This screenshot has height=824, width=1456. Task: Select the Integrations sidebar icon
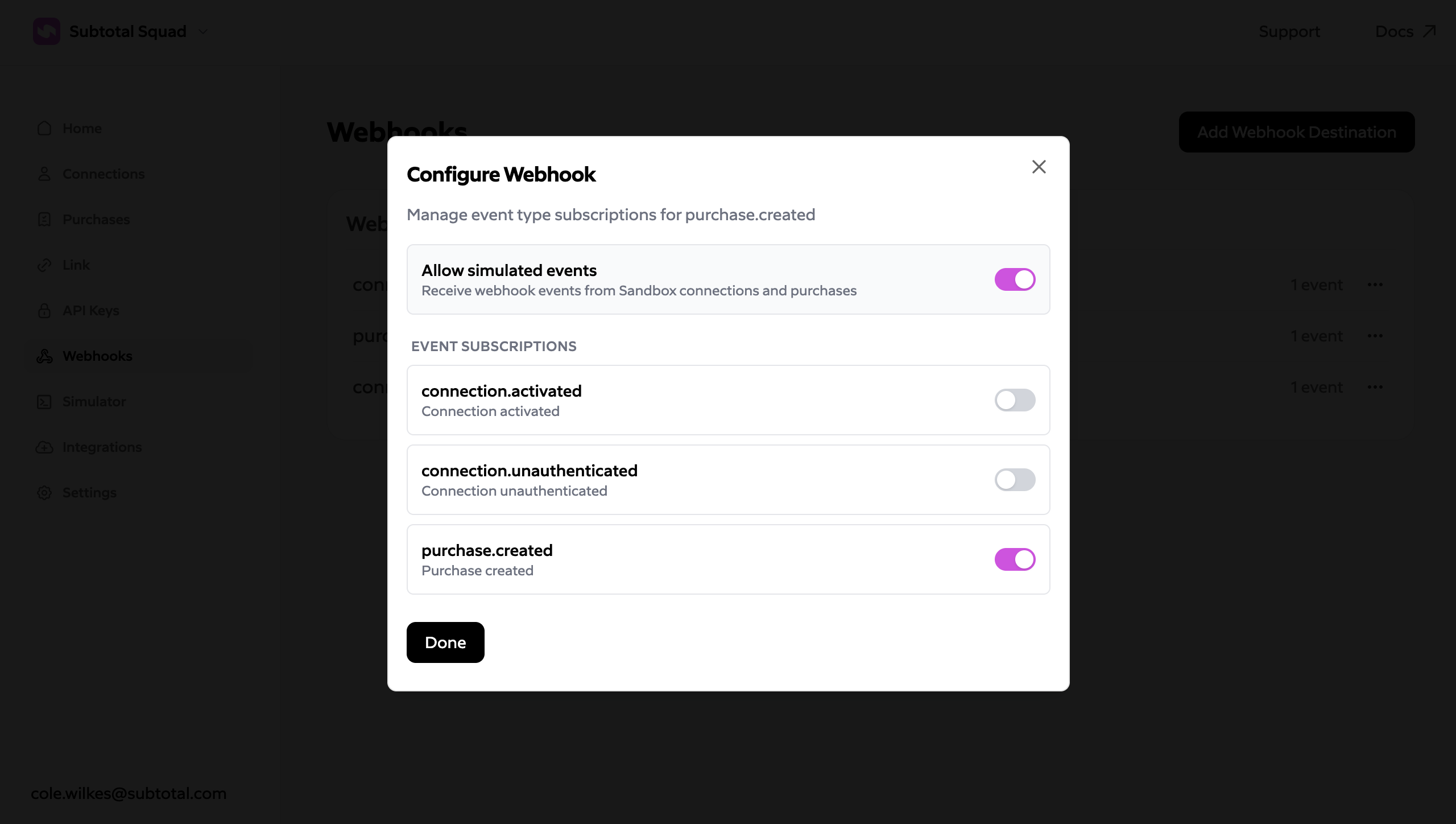[45, 447]
